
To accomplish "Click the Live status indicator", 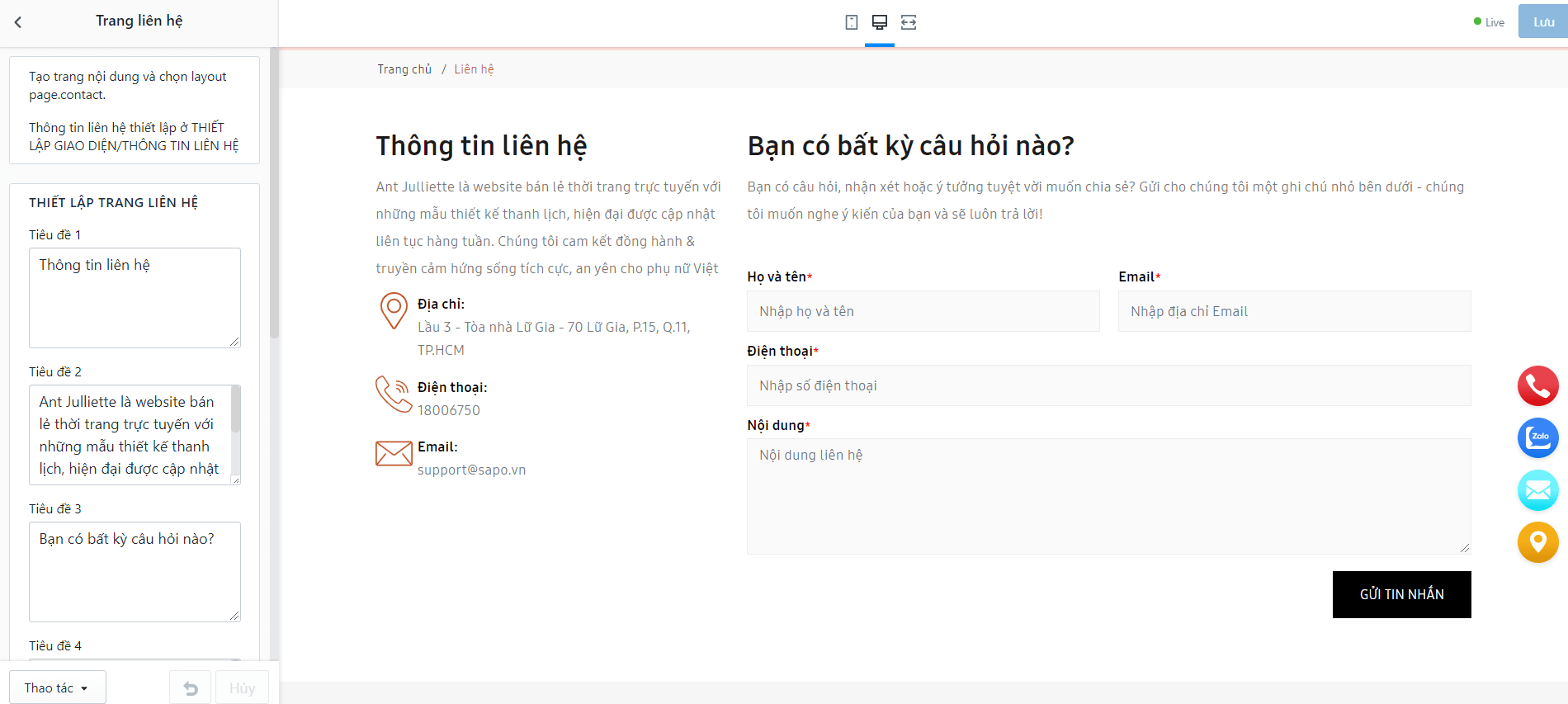I will 1489,22.
